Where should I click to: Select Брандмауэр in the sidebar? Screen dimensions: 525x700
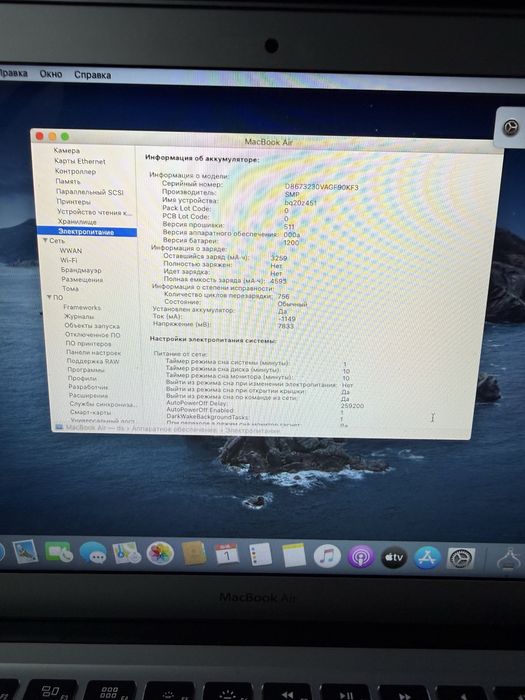(81, 270)
